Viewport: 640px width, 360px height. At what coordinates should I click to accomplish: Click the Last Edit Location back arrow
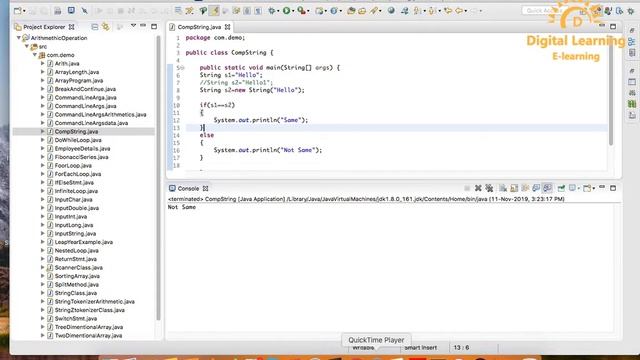(447, 11)
